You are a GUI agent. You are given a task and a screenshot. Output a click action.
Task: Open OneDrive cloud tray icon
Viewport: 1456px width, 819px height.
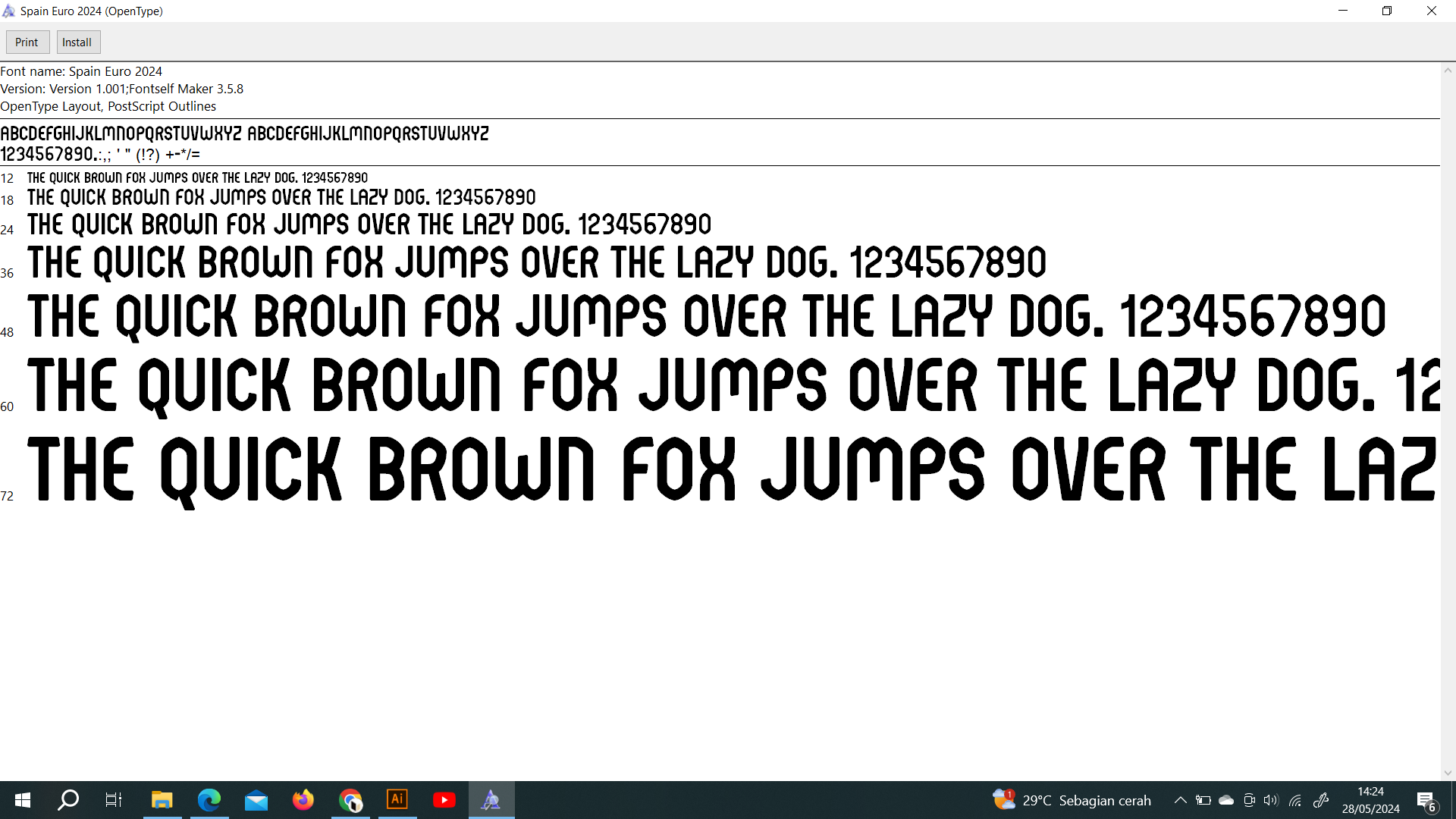(x=1226, y=800)
